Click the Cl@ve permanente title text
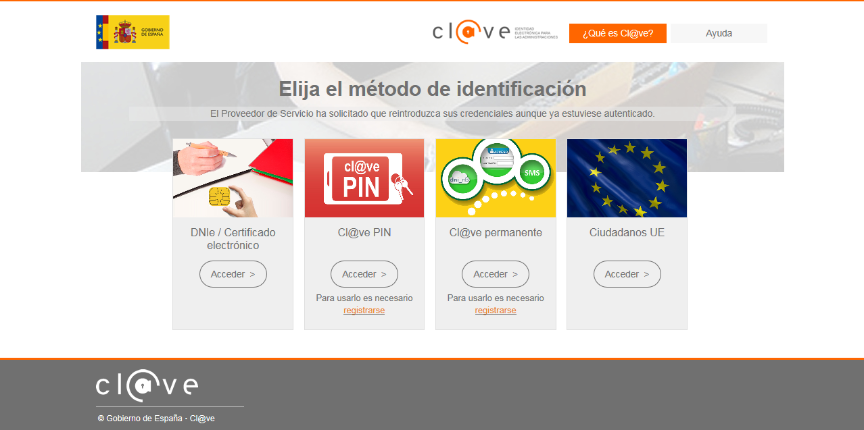 tap(495, 233)
